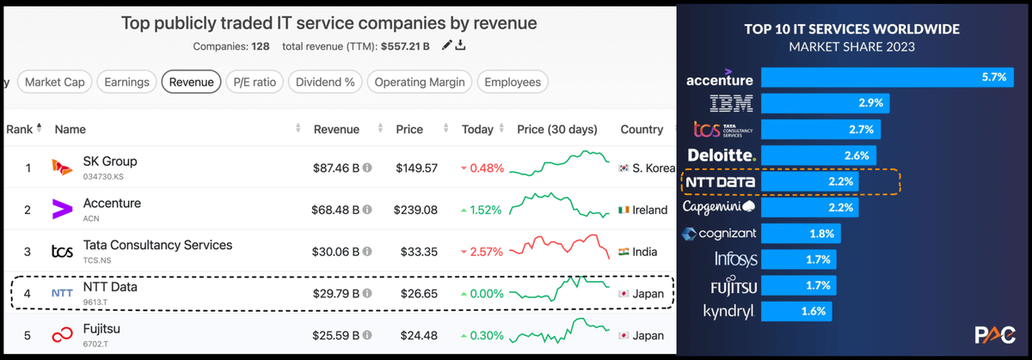Click Accenture's 5.7% blue market share bar
The width and height of the screenshot is (1032, 360).
(887, 77)
